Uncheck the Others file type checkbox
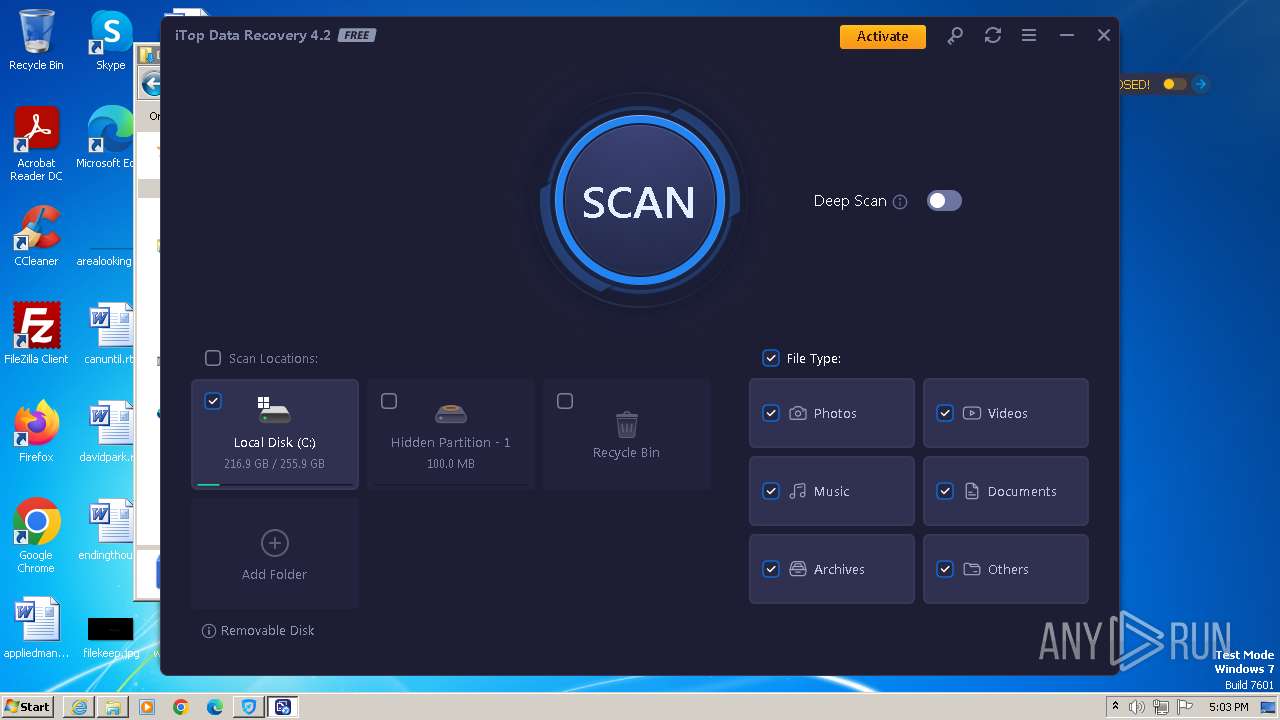Viewport: 1280px width, 720px height. 945,569
